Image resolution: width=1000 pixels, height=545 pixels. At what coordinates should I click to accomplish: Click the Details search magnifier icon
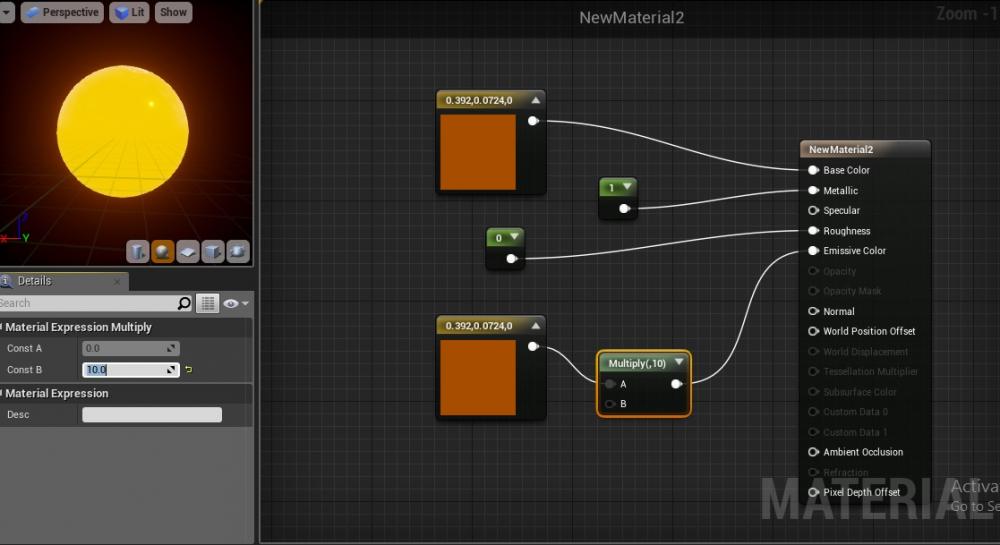coord(184,303)
